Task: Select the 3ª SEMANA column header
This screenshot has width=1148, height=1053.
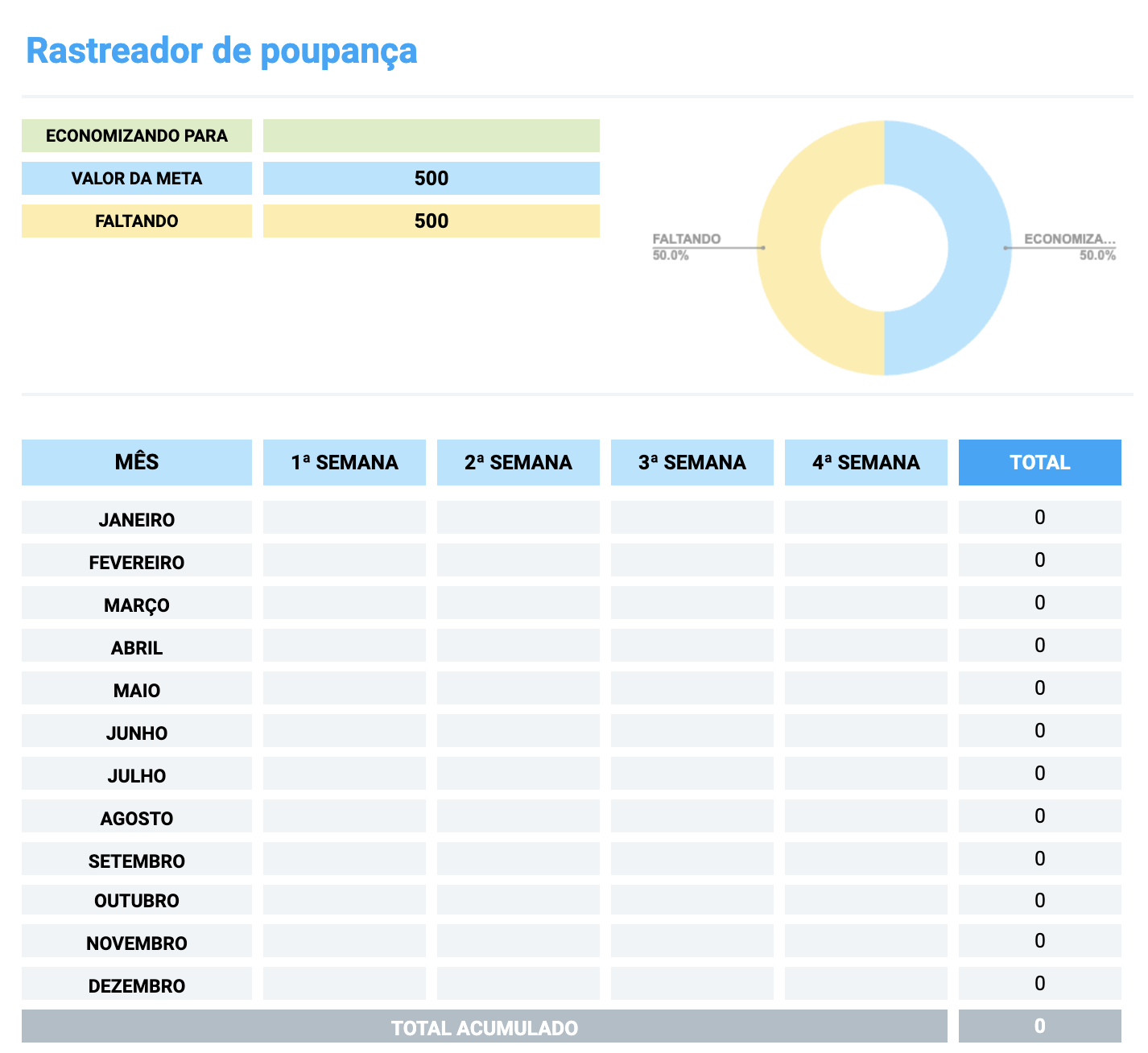Action: tap(692, 462)
